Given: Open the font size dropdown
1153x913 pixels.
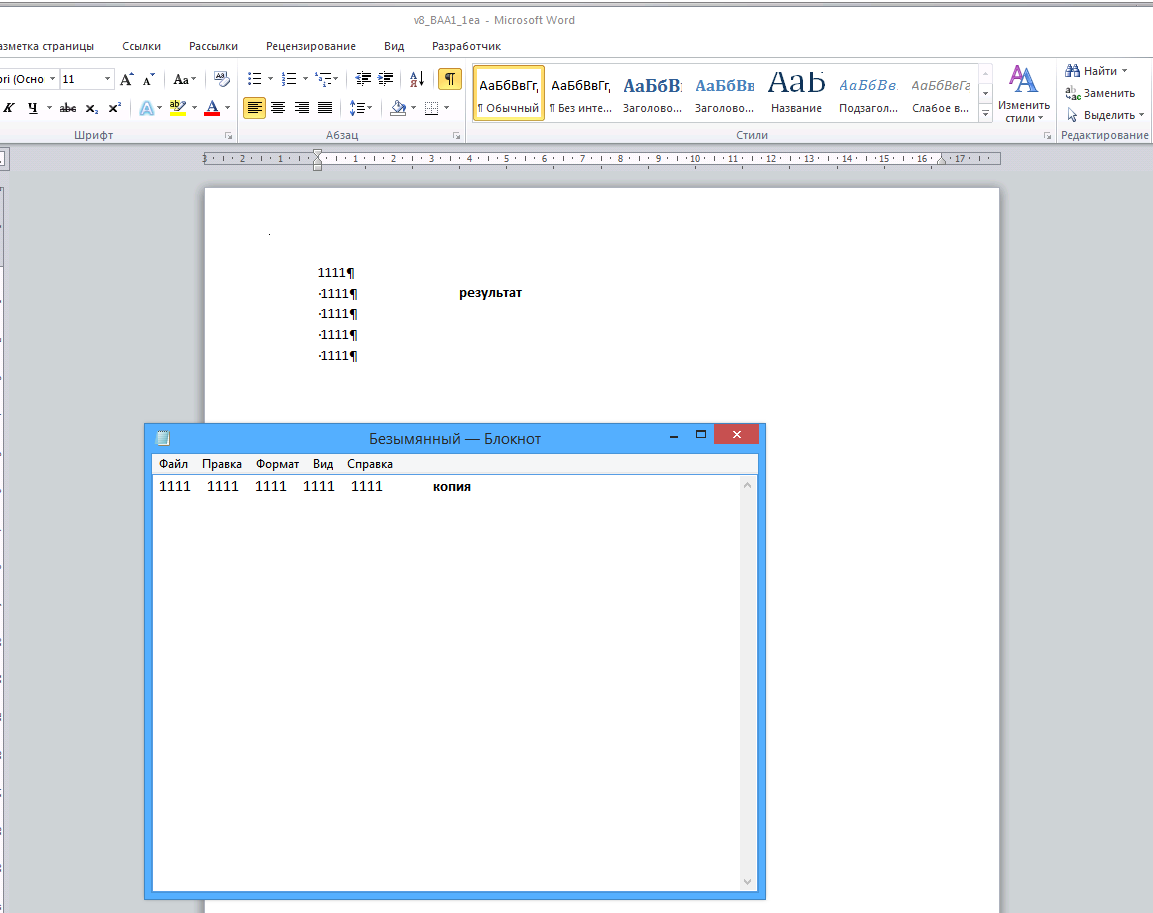Looking at the screenshot, I should [108, 79].
